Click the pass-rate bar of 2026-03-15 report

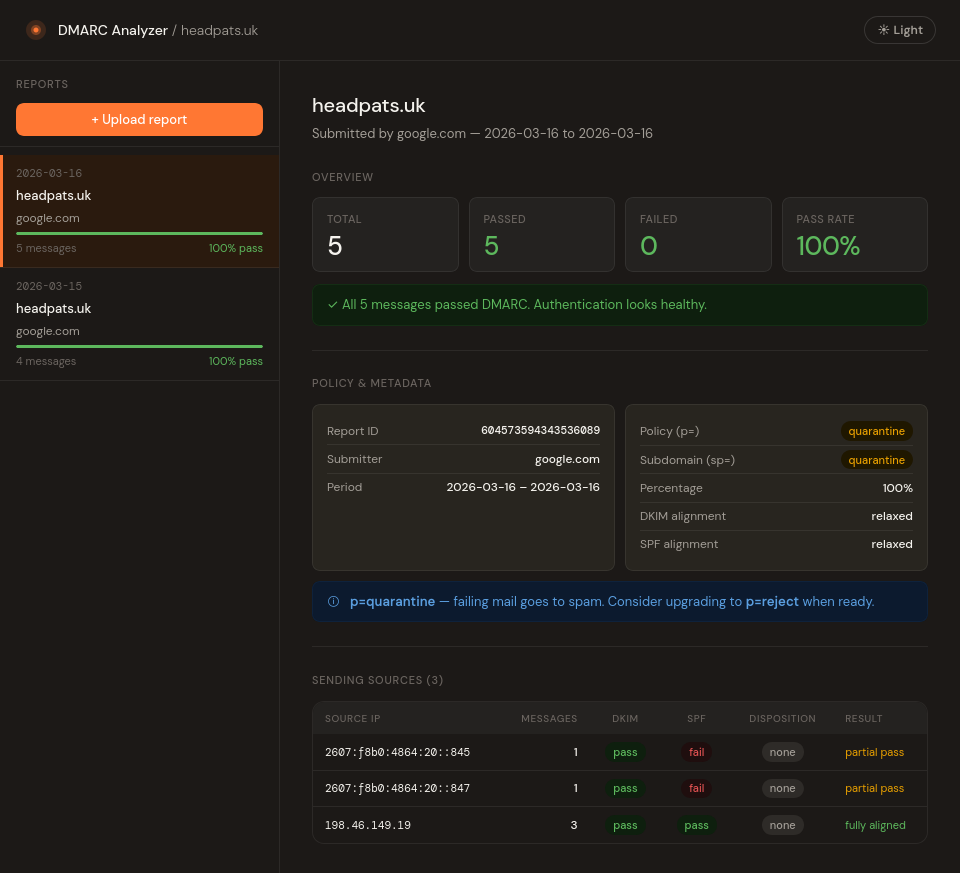[x=139, y=346]
